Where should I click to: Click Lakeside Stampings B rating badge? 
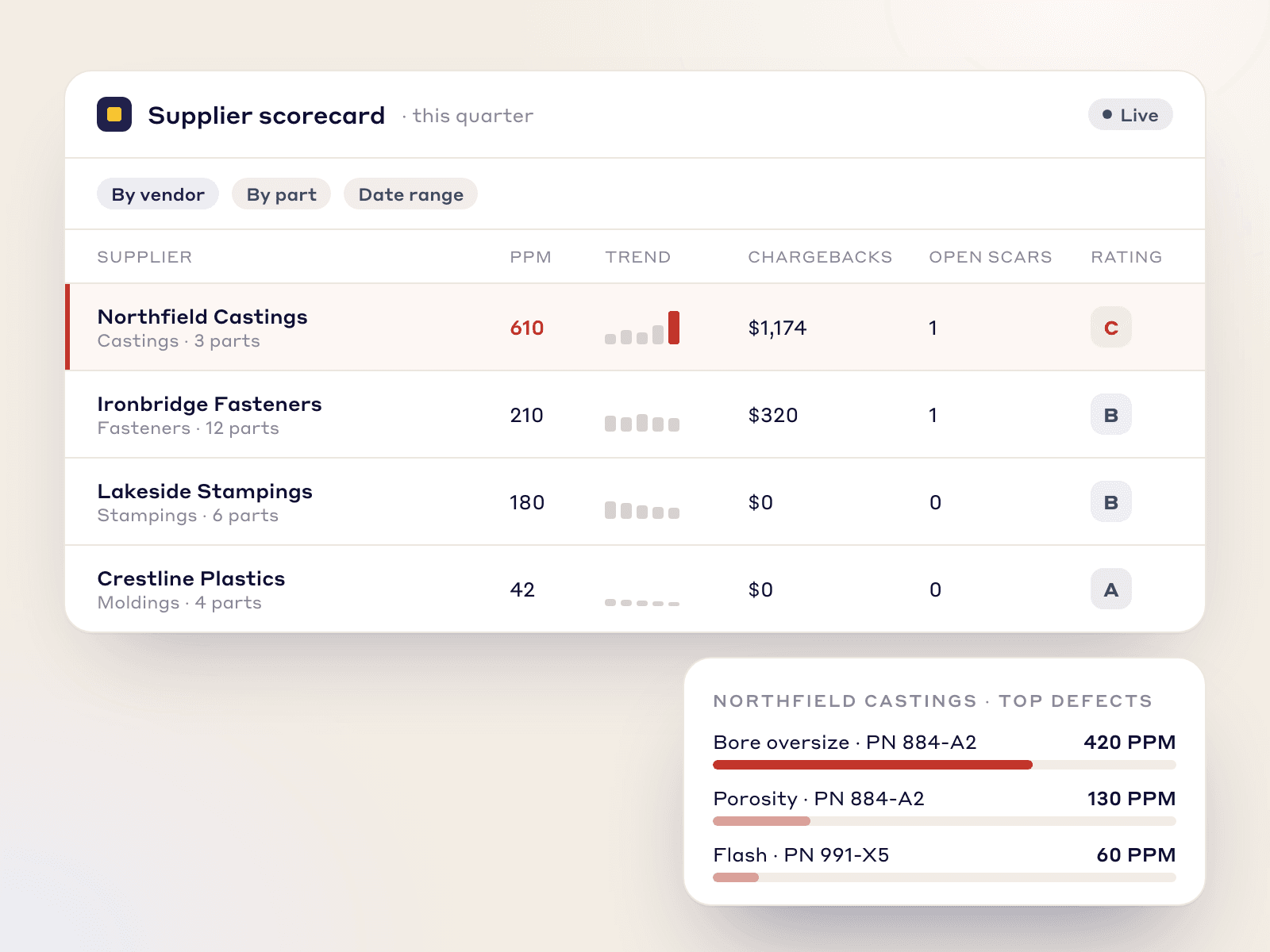pos(1111,502)
